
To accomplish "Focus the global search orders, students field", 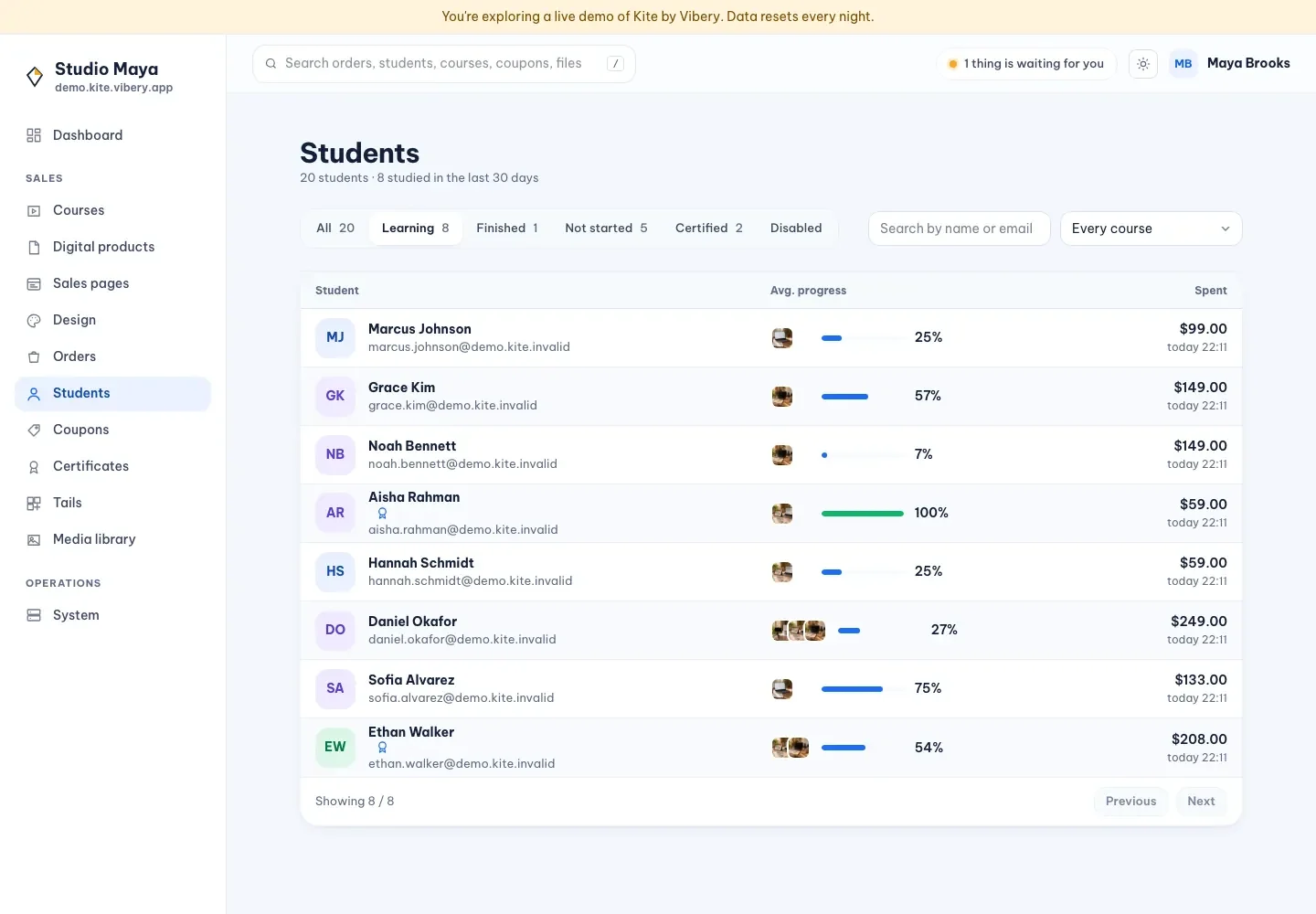I will tap(443, 64).
